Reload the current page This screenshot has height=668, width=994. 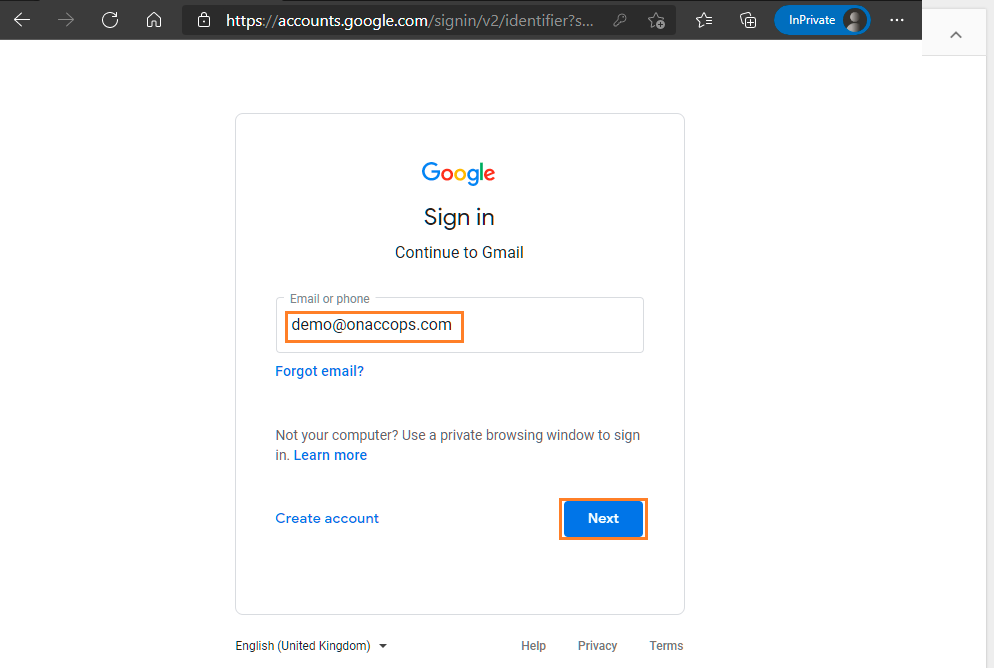point(110,20)
